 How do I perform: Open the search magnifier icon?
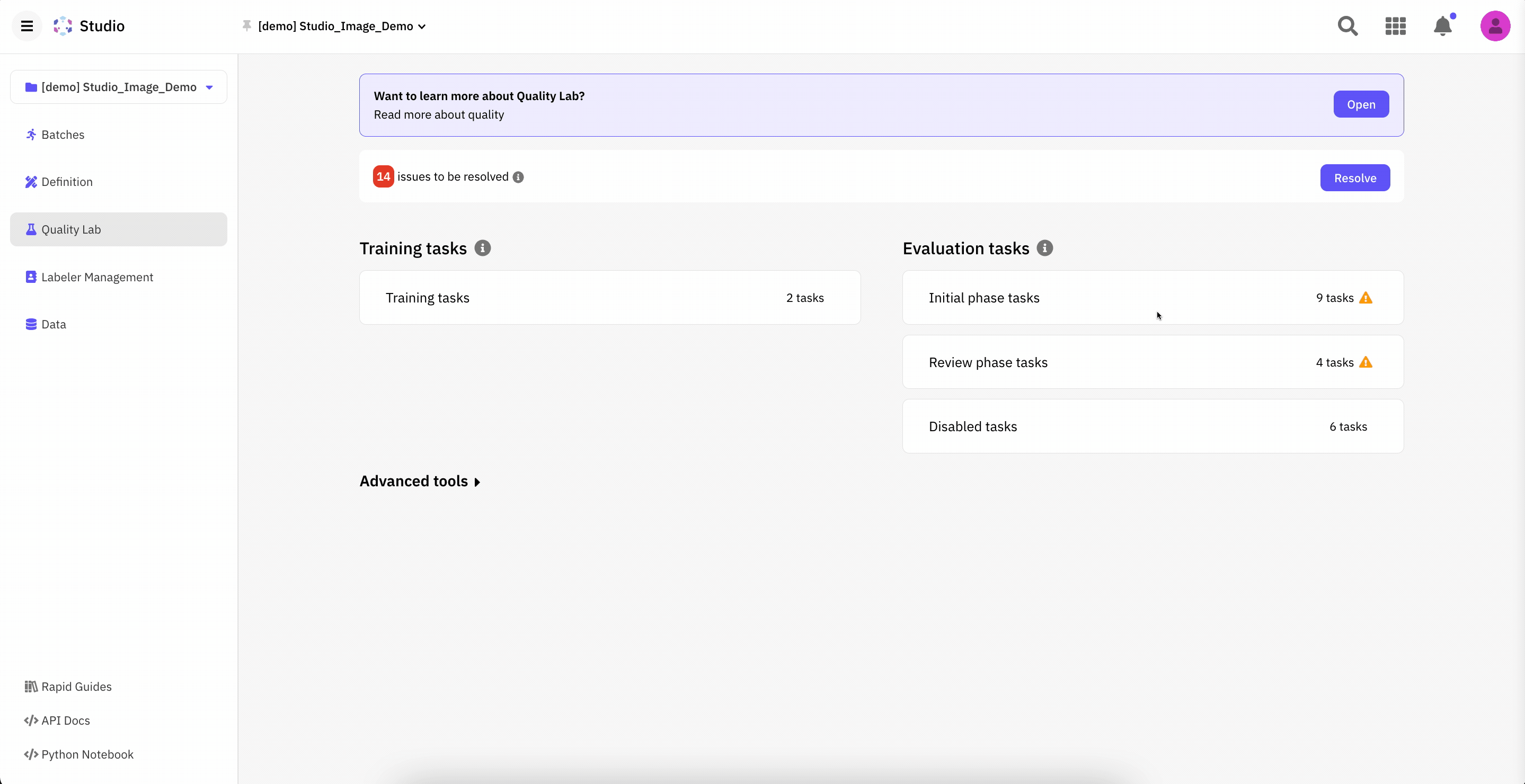coord(1347,26)
